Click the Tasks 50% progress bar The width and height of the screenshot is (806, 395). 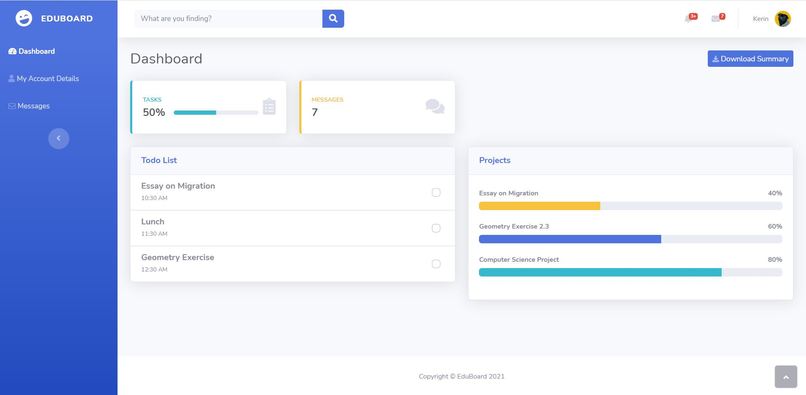[216, 112]
